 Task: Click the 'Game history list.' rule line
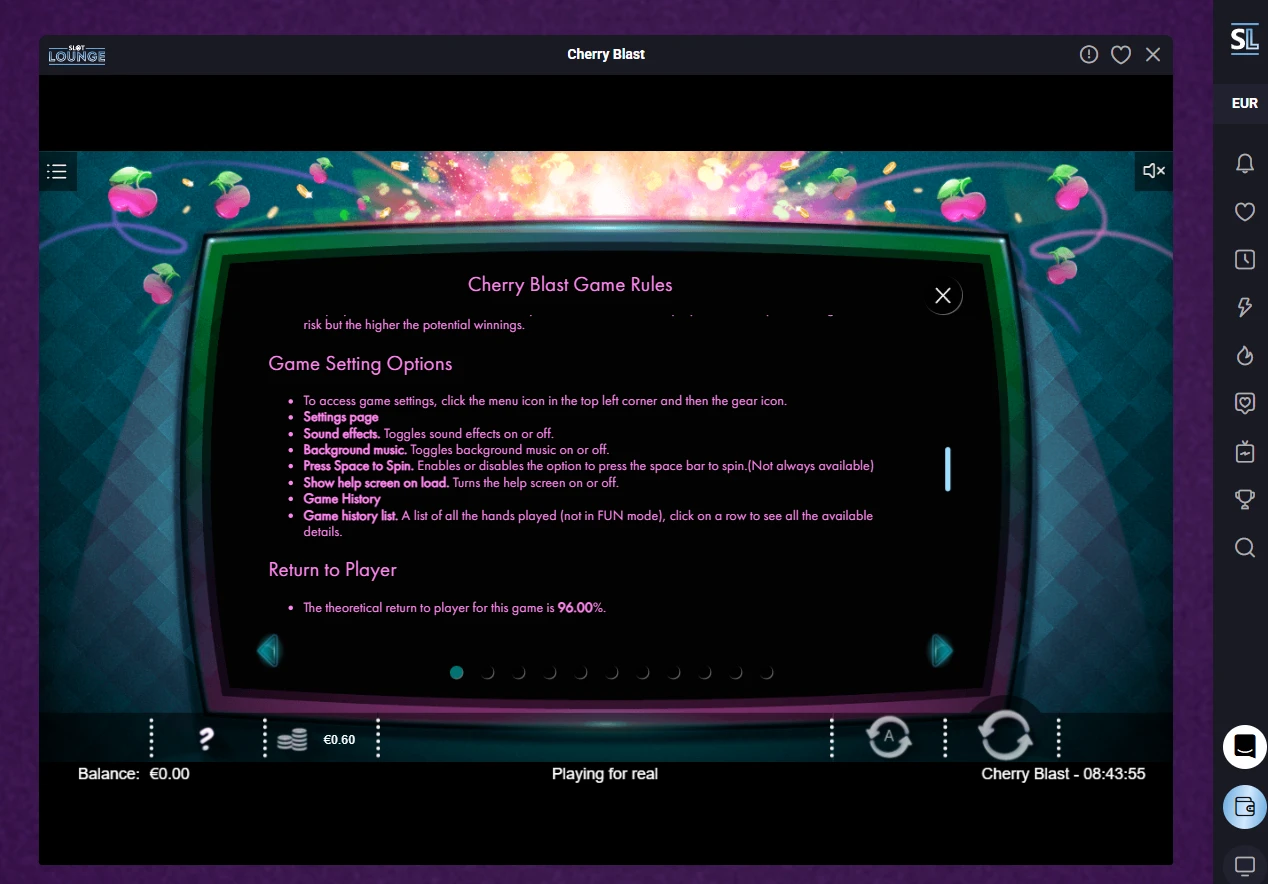point(588,524)
